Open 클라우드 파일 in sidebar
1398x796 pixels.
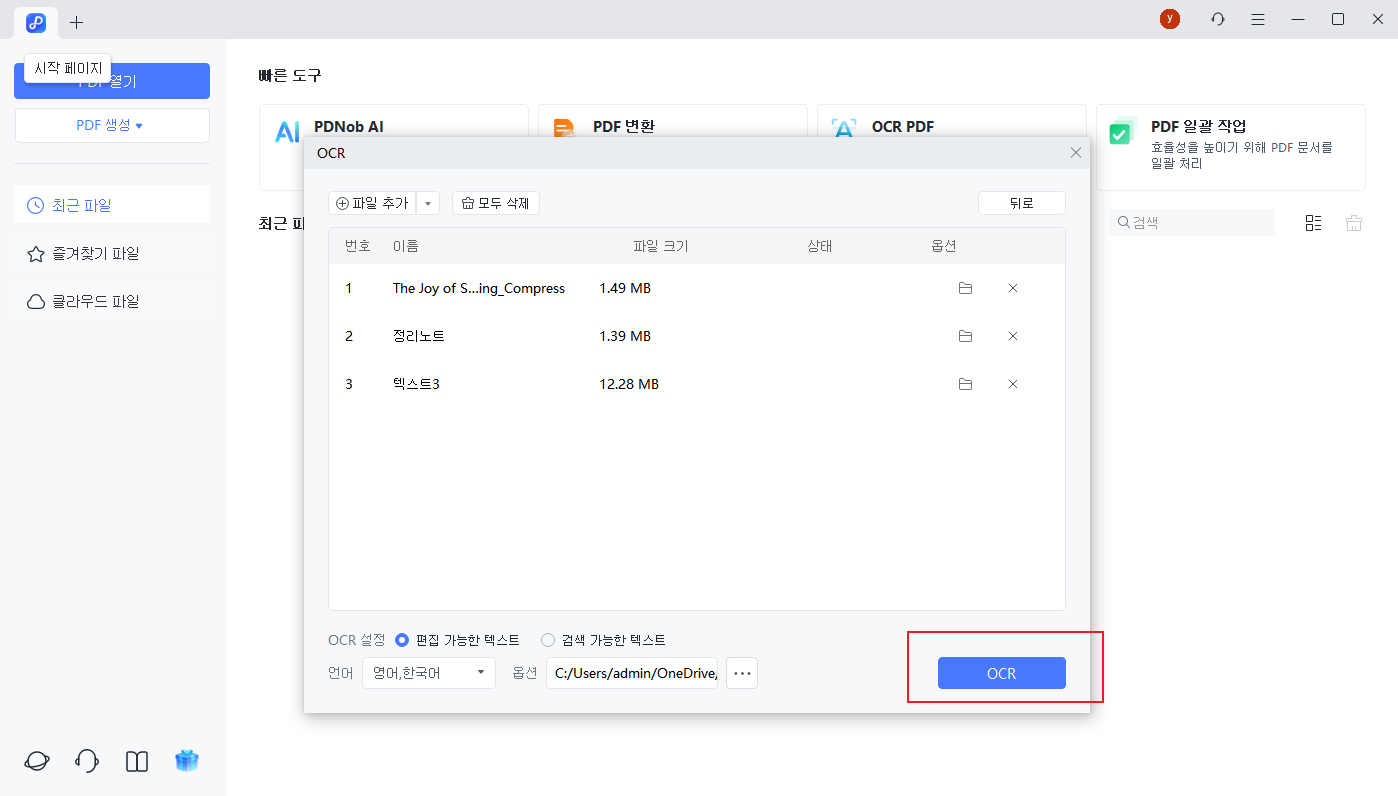[111, 301]
